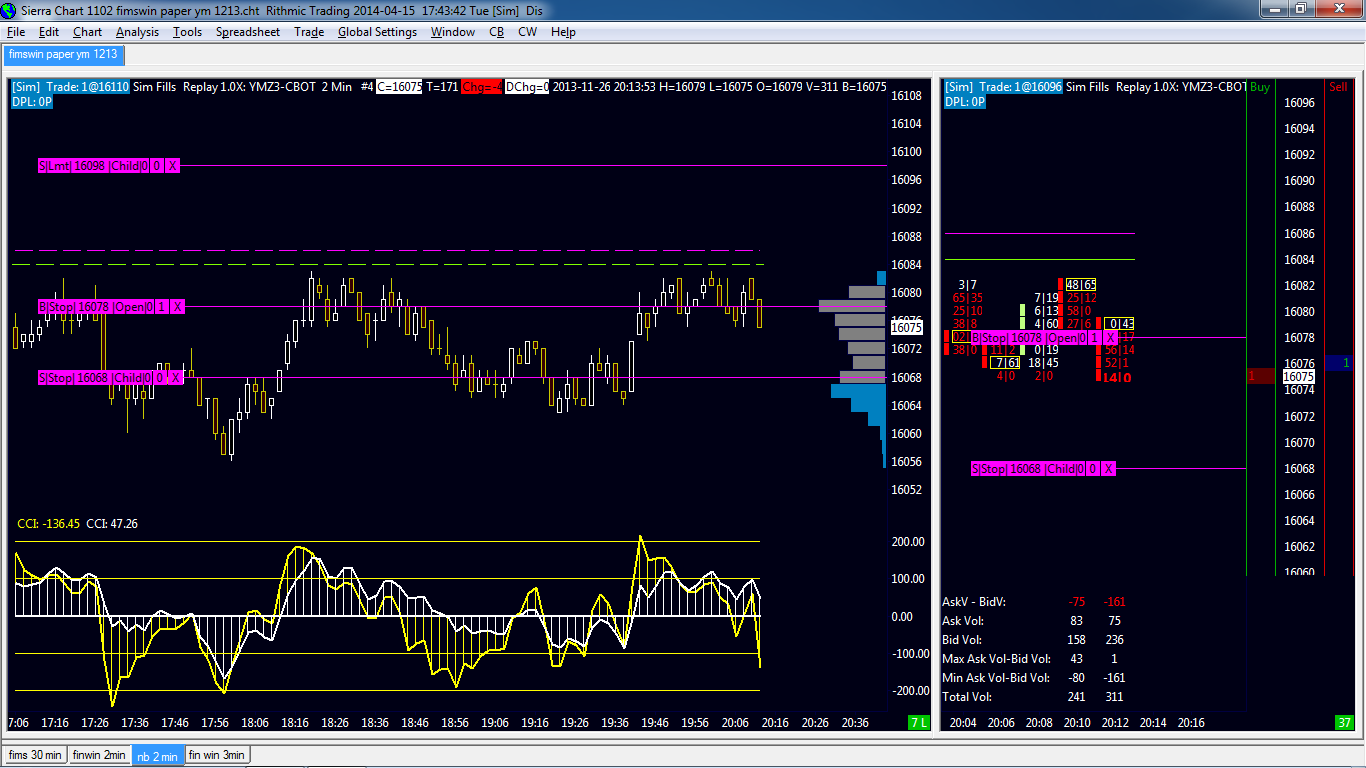Open the Help menu
This screenshot has height=768, width=1366.
[563, 32]
